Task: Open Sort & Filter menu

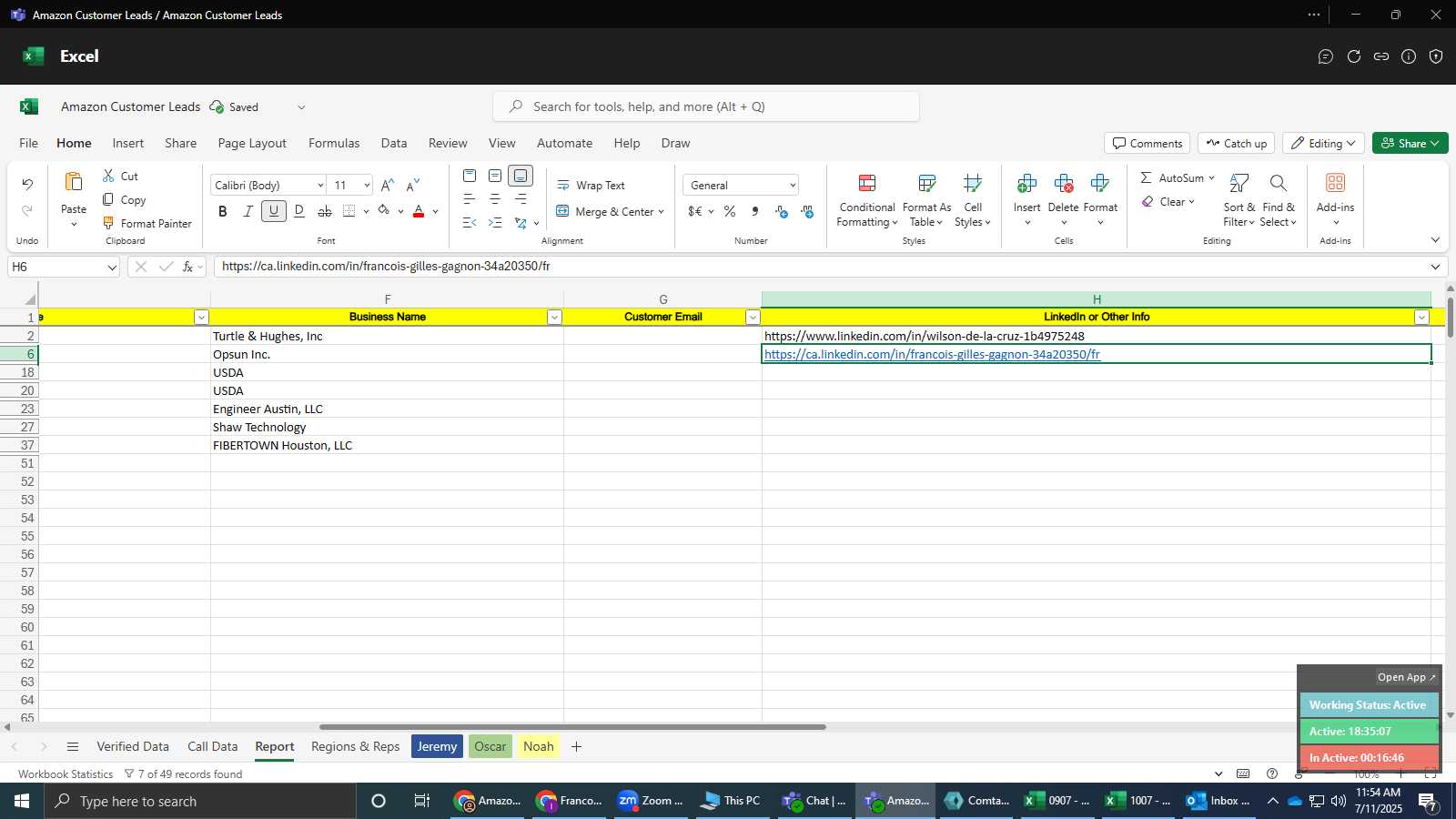Action: 1239,200
